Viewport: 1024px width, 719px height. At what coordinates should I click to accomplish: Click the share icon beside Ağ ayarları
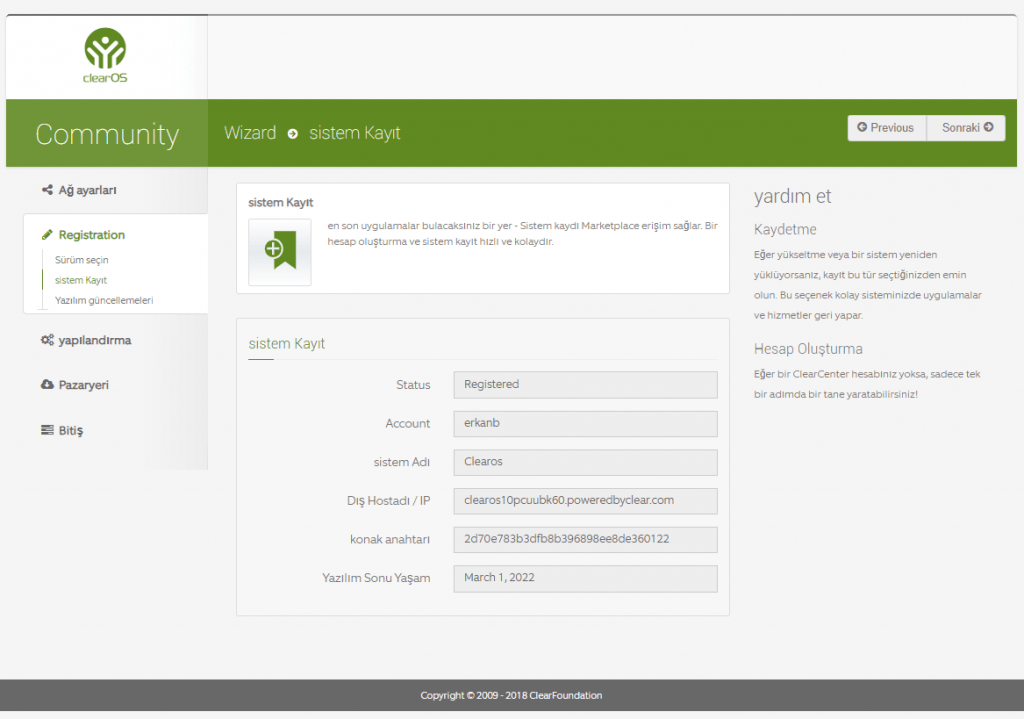tap(47, 190)
